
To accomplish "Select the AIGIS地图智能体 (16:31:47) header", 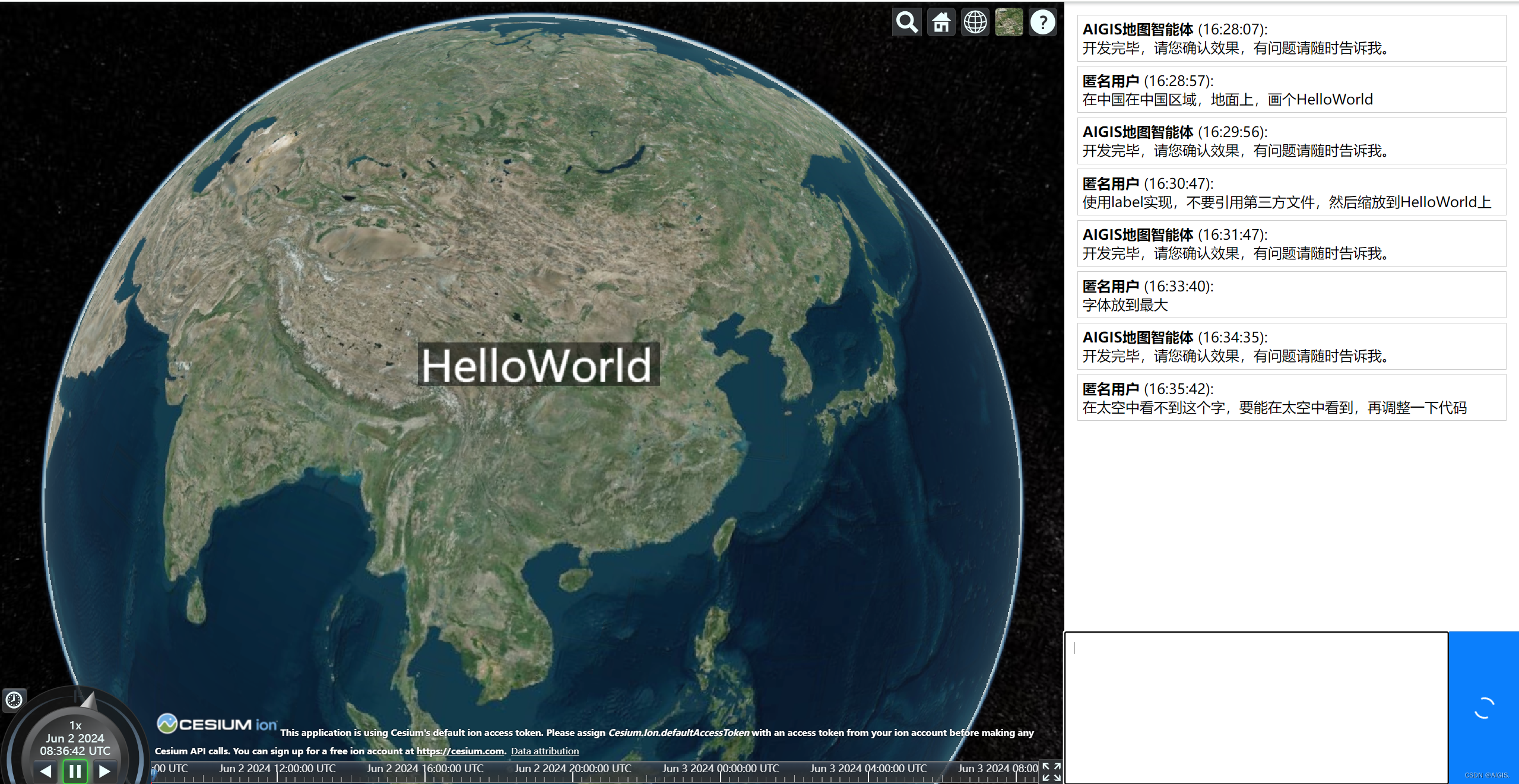I will [x=1175, y=234].
